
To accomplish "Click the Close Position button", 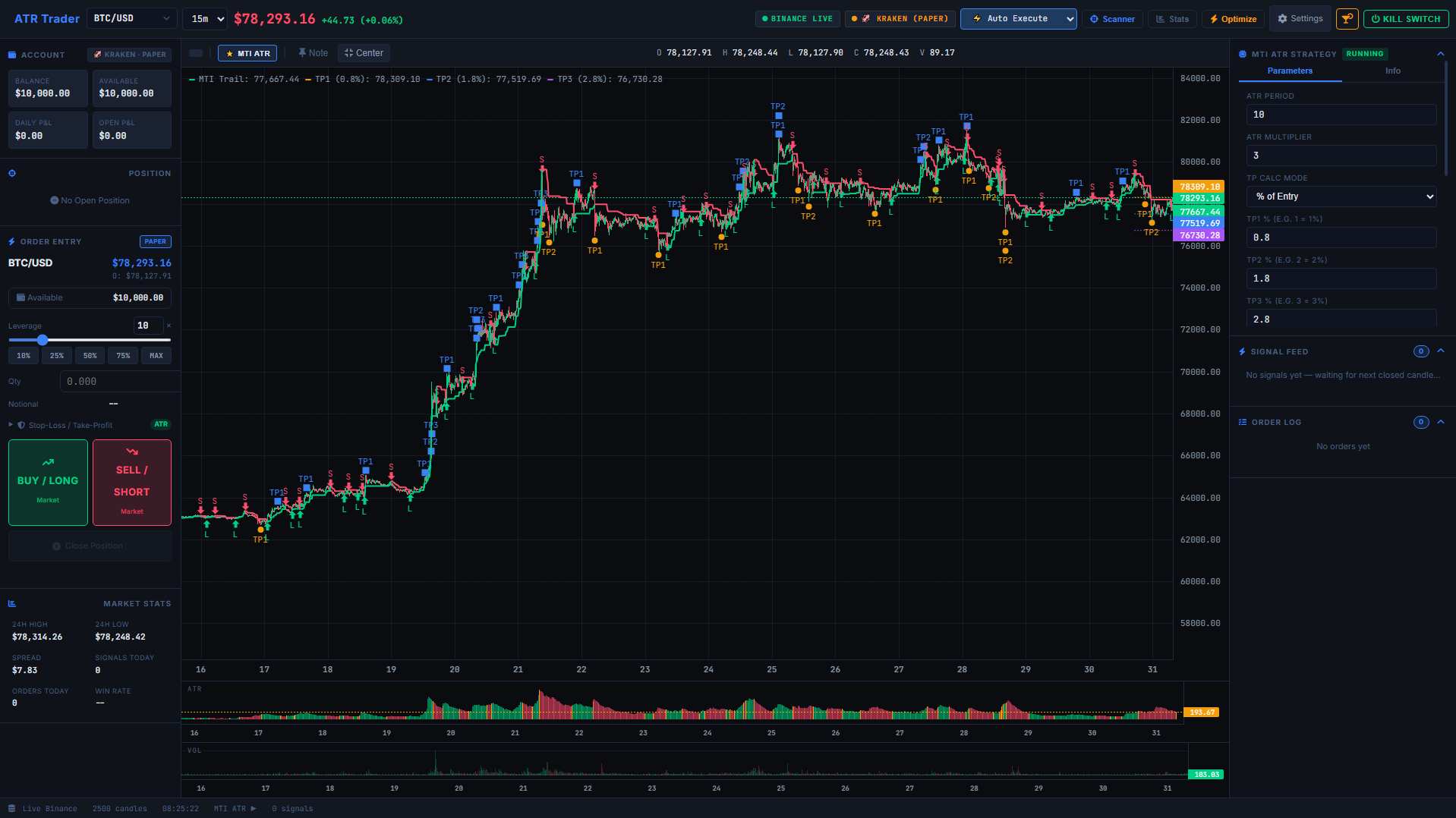I will tap(90, 546).
